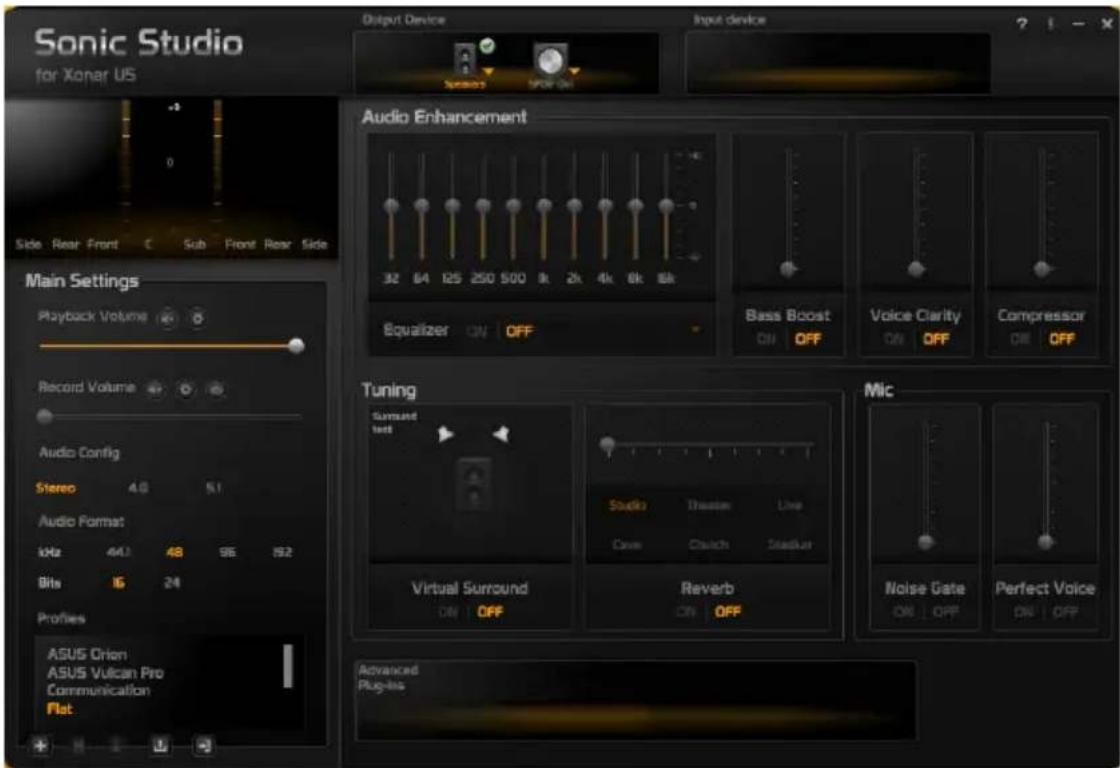Choose the Studio reverb preset
1120x768 pixels.
point(627,506)
